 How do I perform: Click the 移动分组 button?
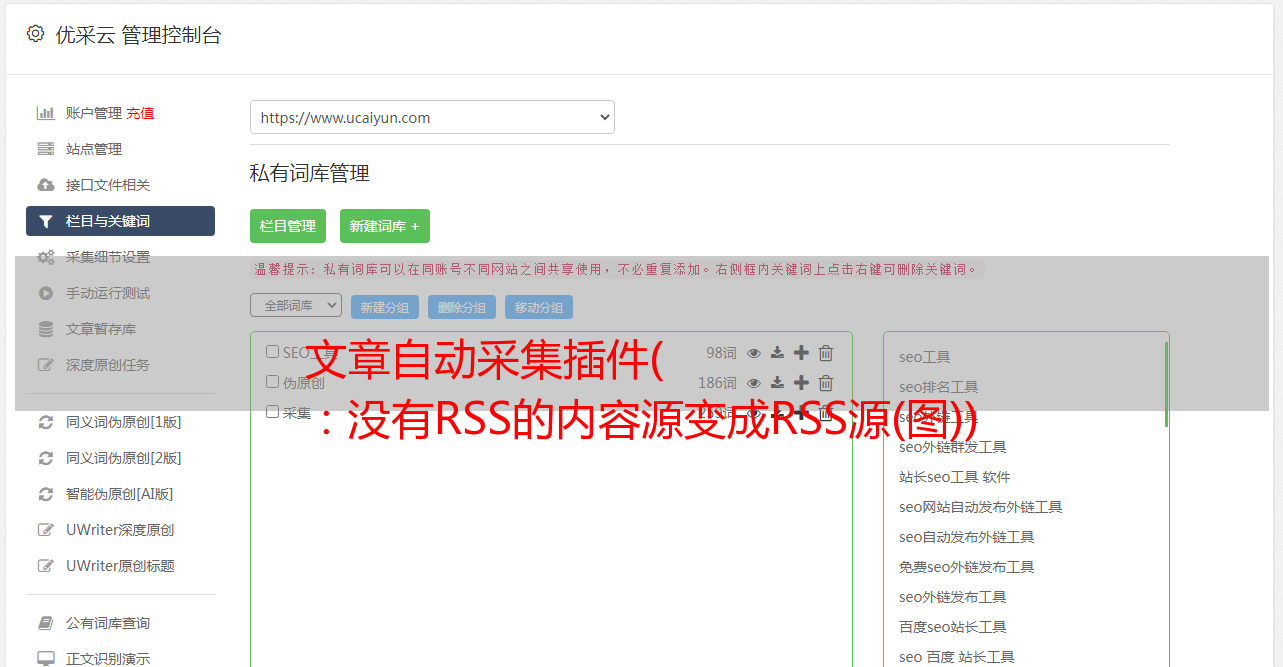pos(539,308)
